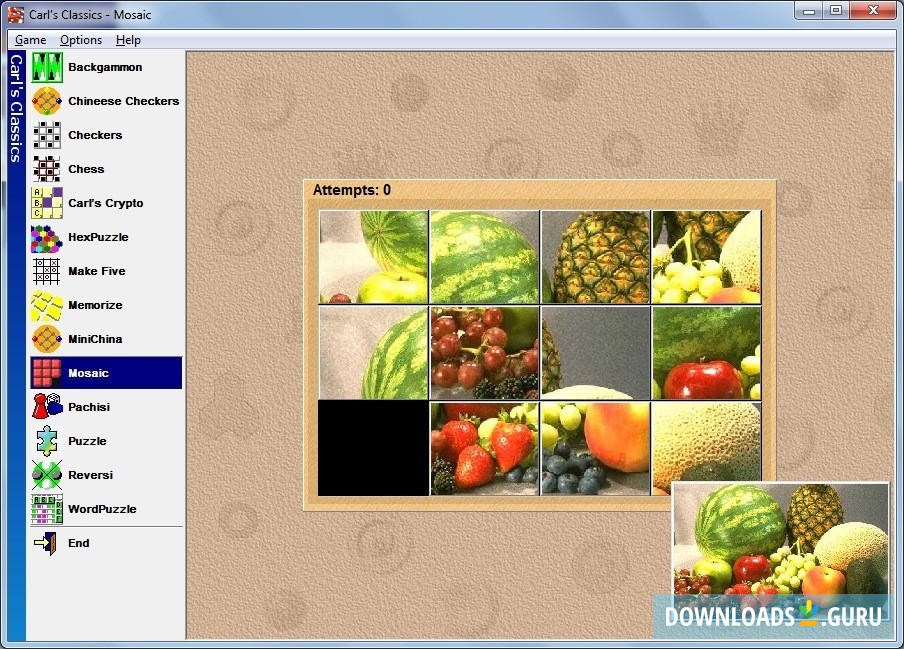Click the End exit door icon

[x=47, y=544]
